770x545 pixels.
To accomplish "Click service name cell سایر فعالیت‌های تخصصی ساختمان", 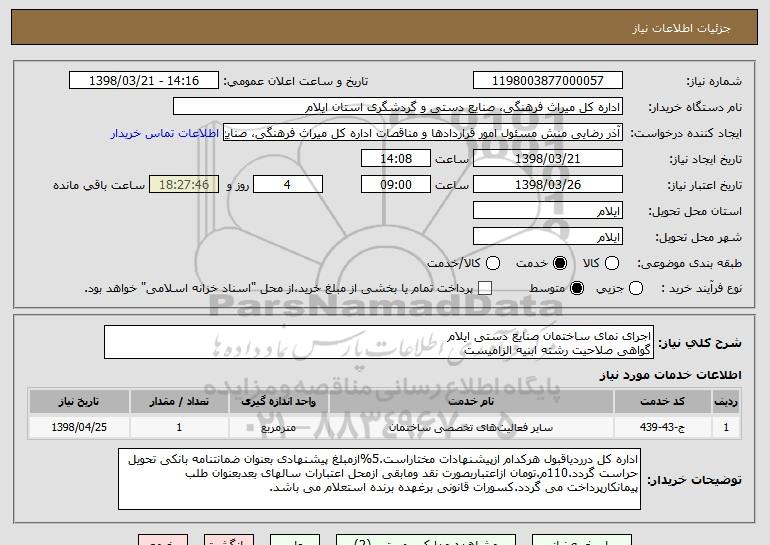I will coord(471,427).
